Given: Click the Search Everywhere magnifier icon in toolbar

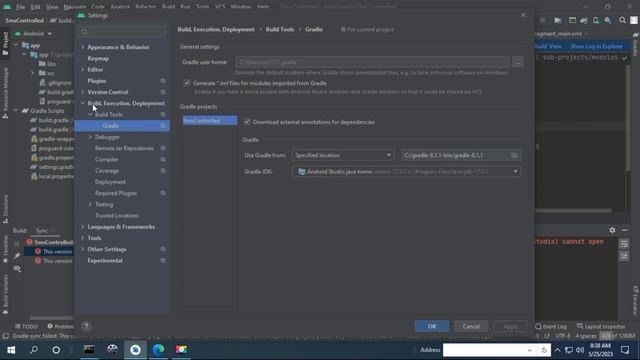Looking at the screenshot, I should coord(622,20).
